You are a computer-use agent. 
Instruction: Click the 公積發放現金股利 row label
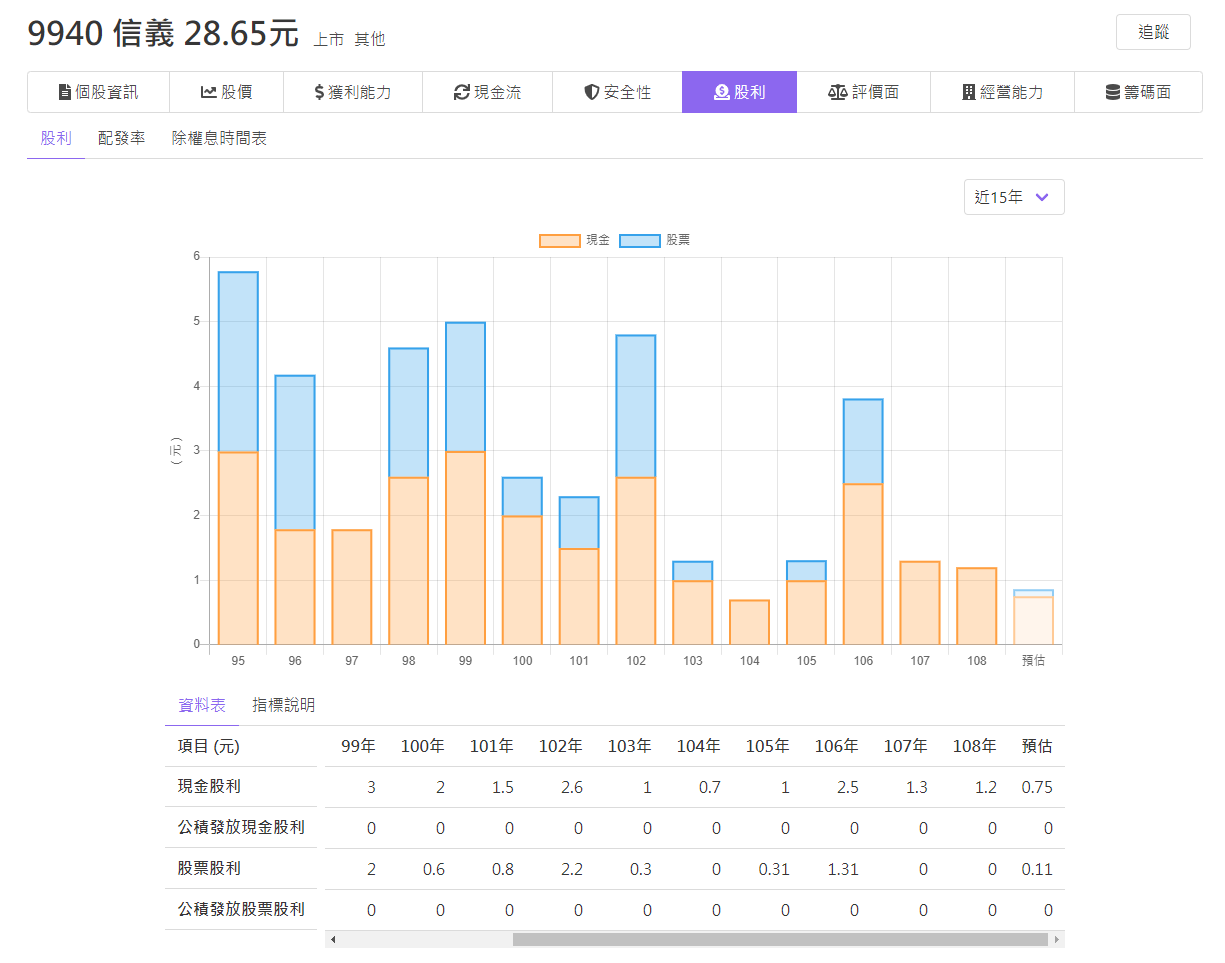pos(241,828)
